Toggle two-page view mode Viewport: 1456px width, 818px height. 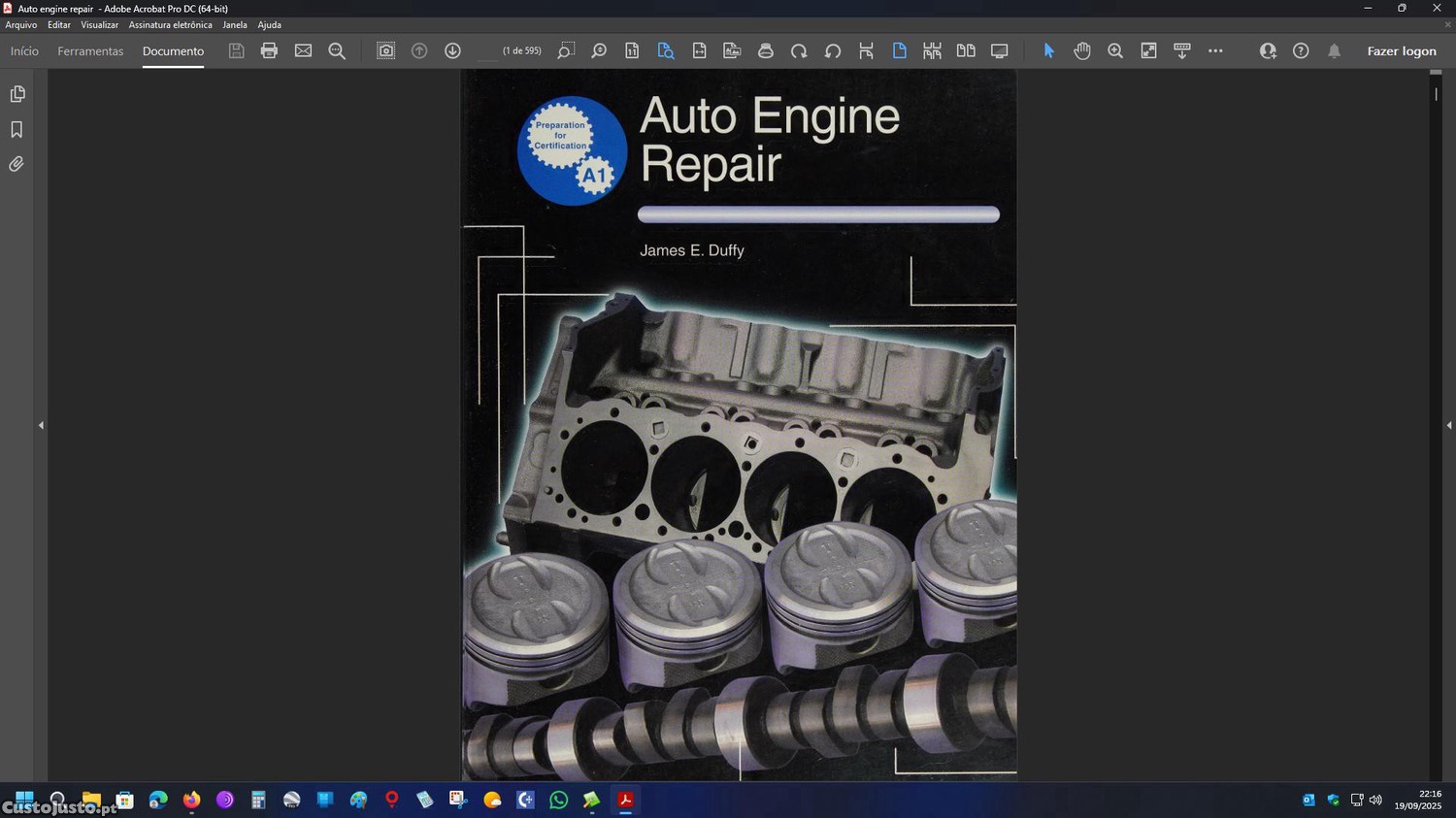966,50
